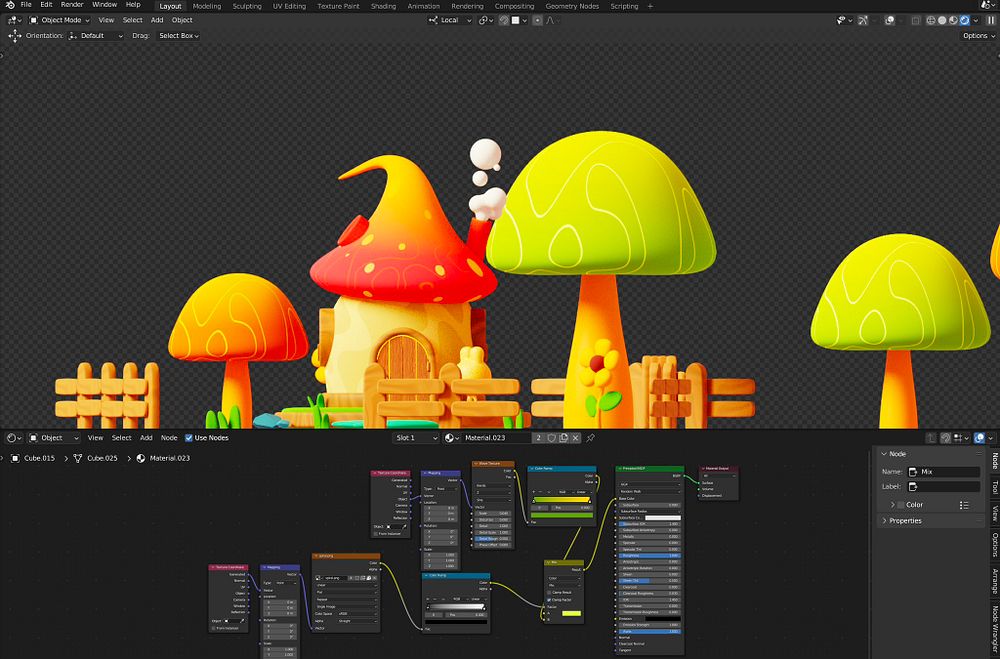This screenshot has height=659, width=1000.
Task: Open the Add menu in node editor
Action: pos(146,438)
